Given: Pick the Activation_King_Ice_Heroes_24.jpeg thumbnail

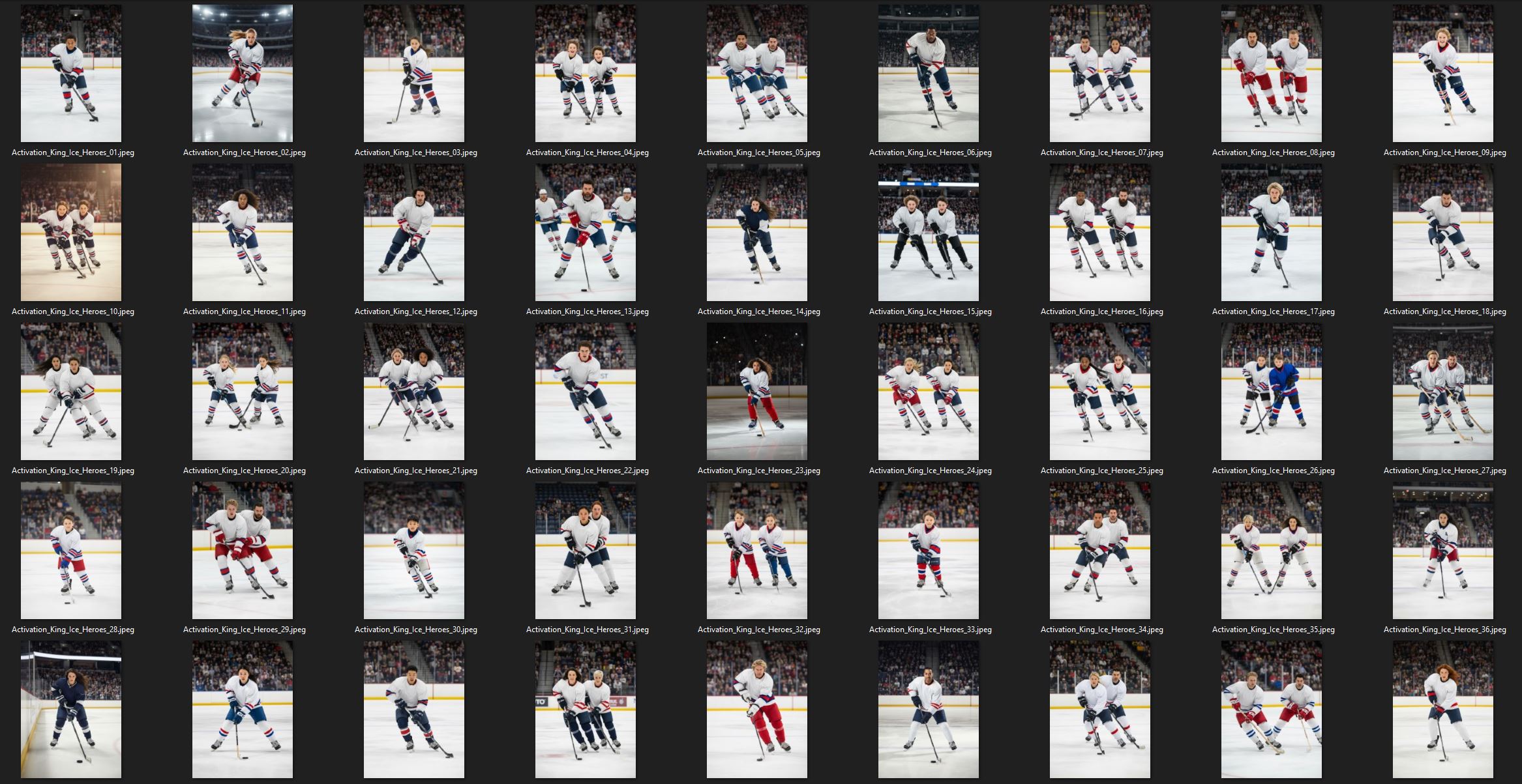Looking at the screenshot, I should (929, 392).
